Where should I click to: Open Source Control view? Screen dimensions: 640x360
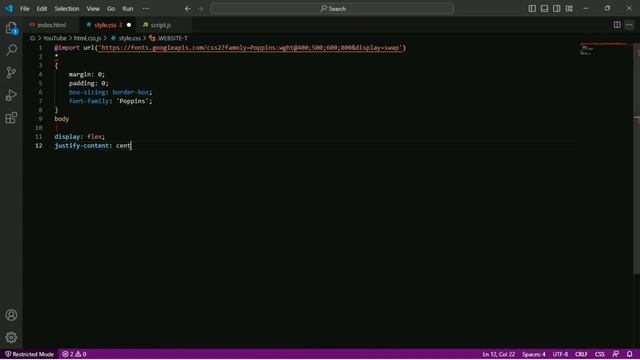(11, 73)
